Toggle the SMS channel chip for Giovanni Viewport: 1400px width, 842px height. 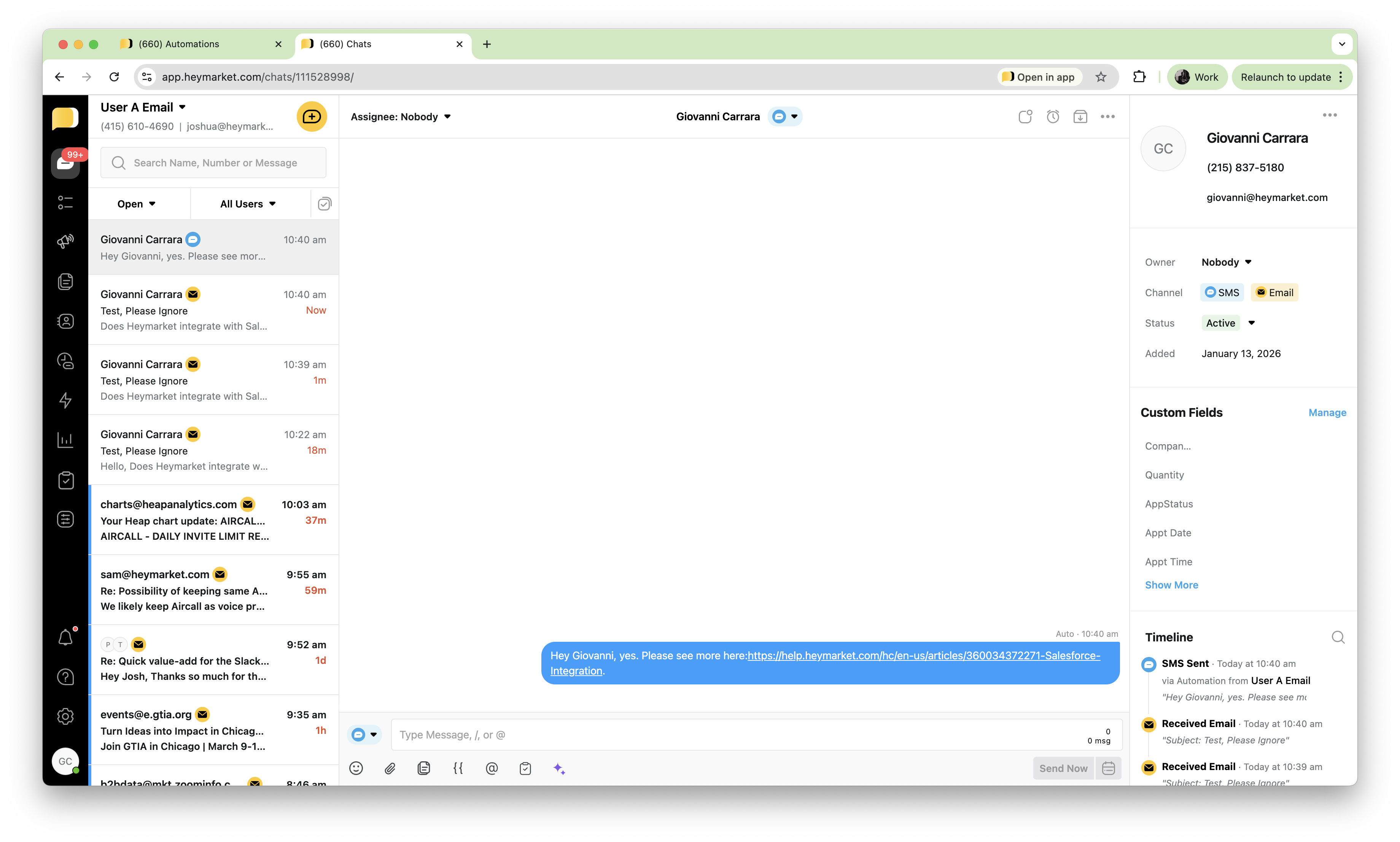point(1222,292)
